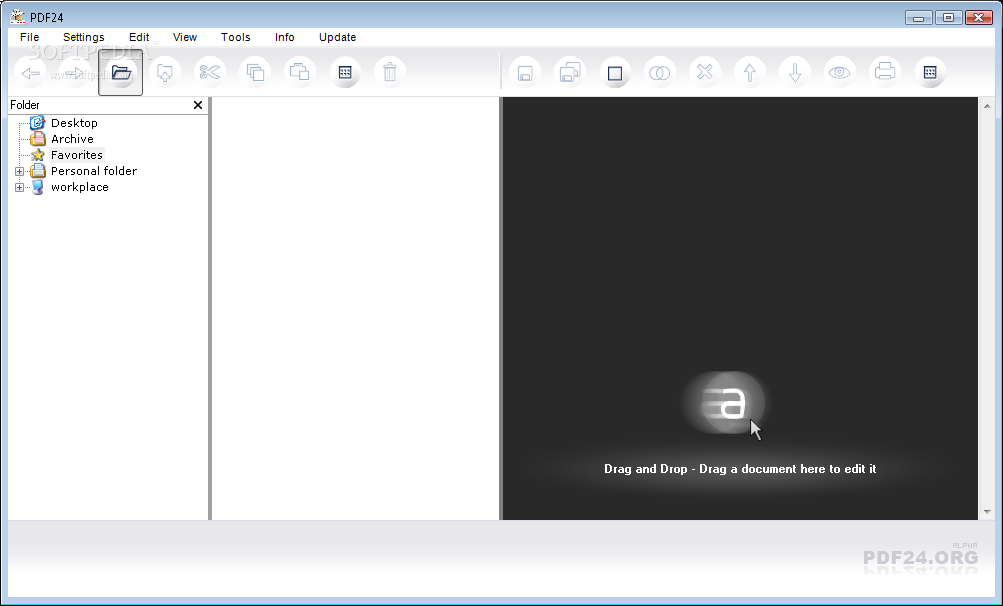
Task: Minimize the PDF24 window
Action: point(919,18)
